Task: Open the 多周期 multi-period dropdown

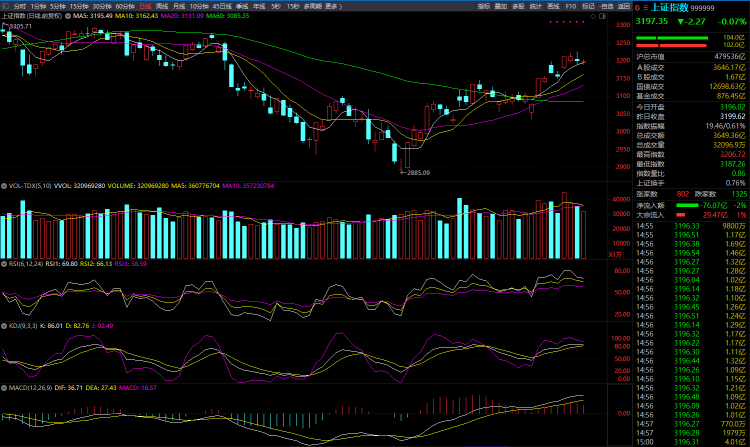Action: click(307, 6)
